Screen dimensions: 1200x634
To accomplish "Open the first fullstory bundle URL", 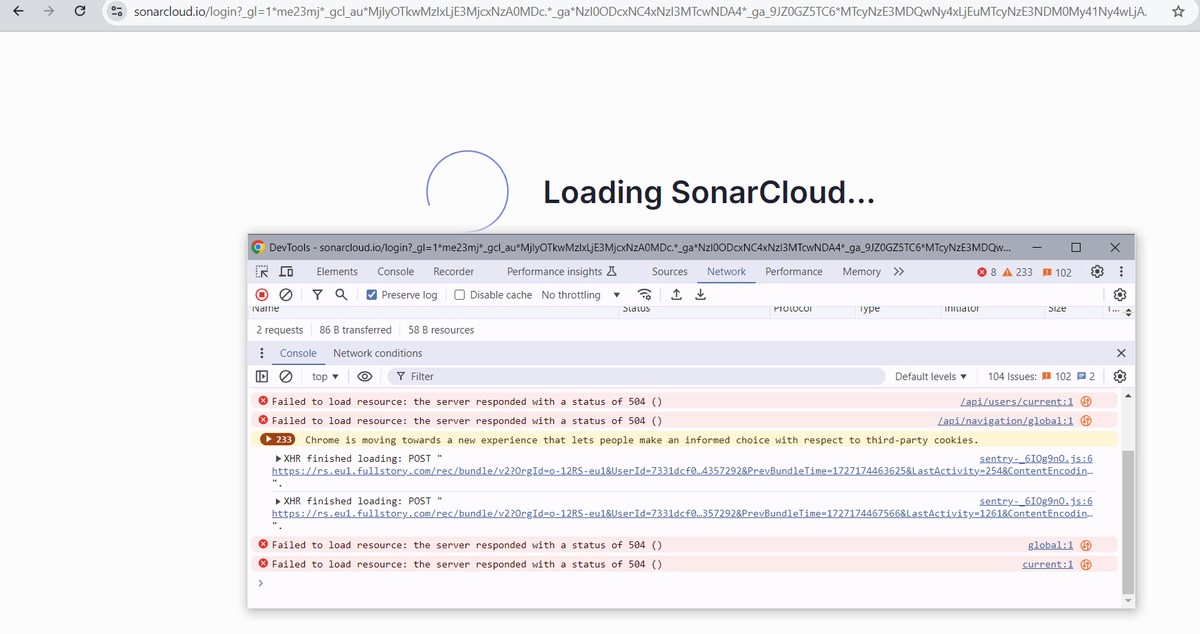I will click(x=683, y=470).
